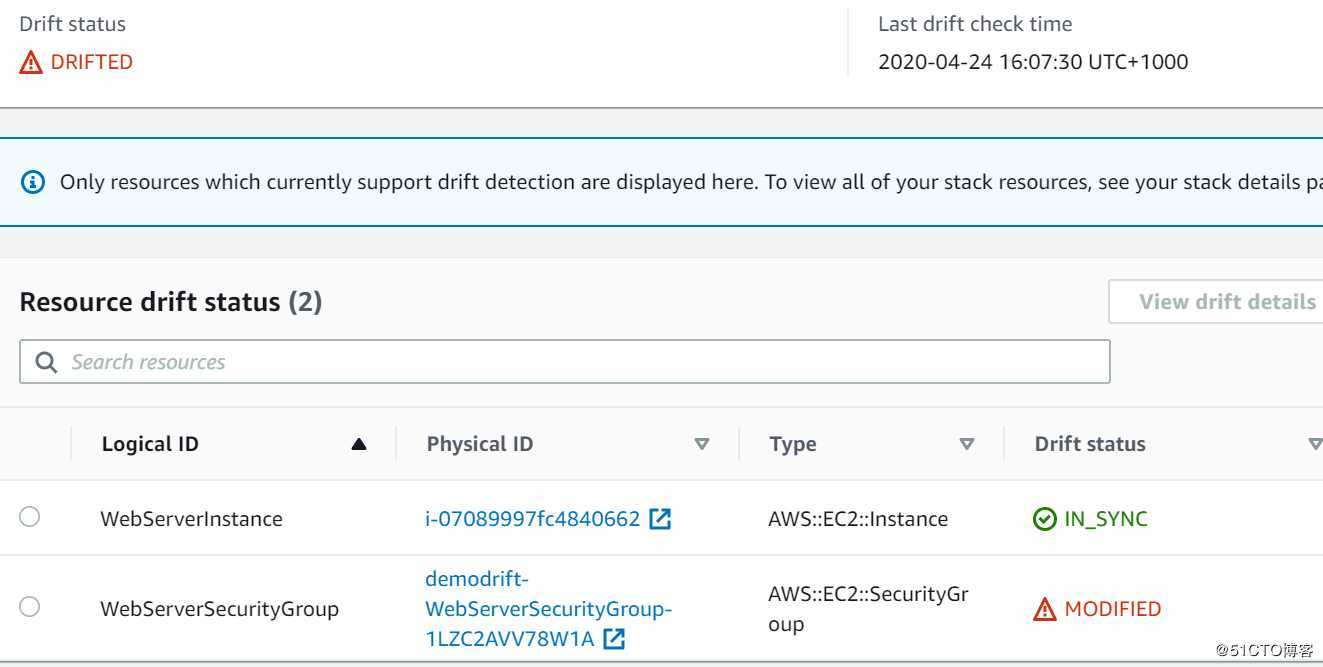Click the DRIFTED warning triangle icon

point(31,62)
